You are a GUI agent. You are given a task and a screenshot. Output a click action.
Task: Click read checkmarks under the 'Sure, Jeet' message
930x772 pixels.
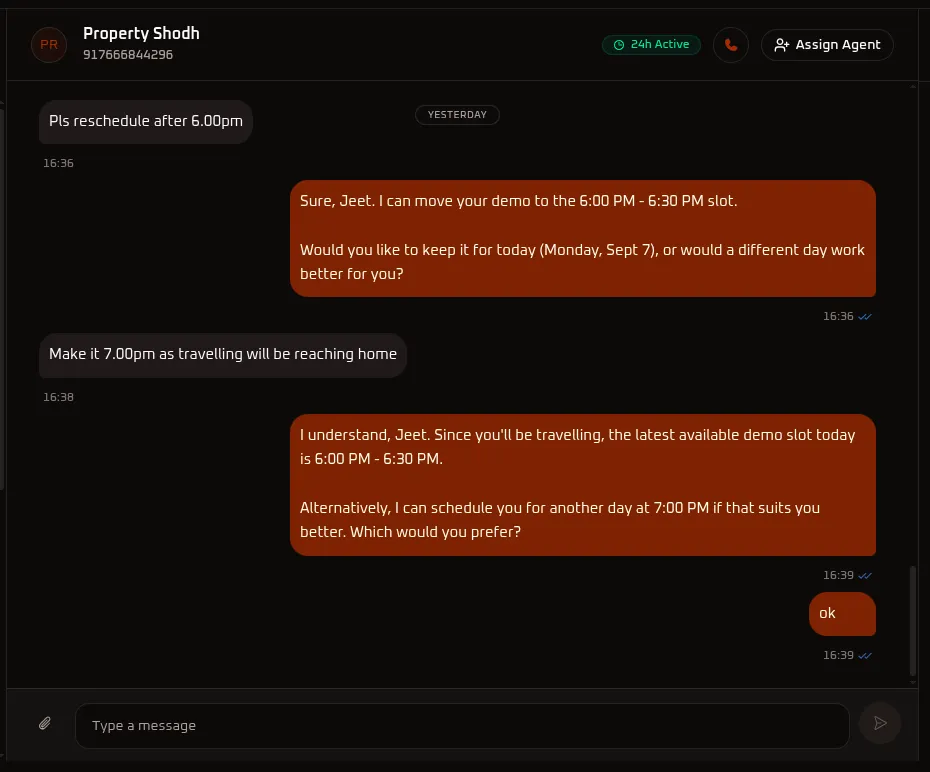pyautogui.click(x=865, y=317)
